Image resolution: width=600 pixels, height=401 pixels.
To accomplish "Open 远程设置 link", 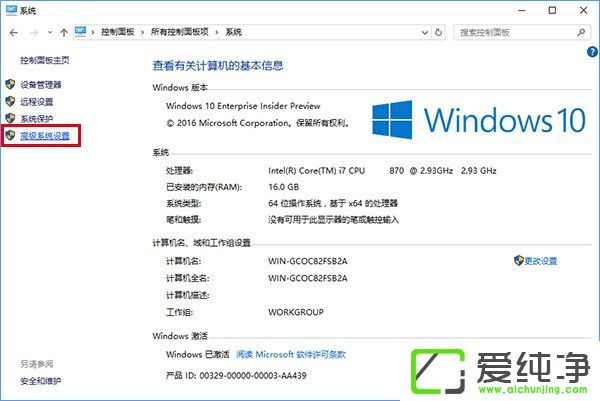I will 37,102.
